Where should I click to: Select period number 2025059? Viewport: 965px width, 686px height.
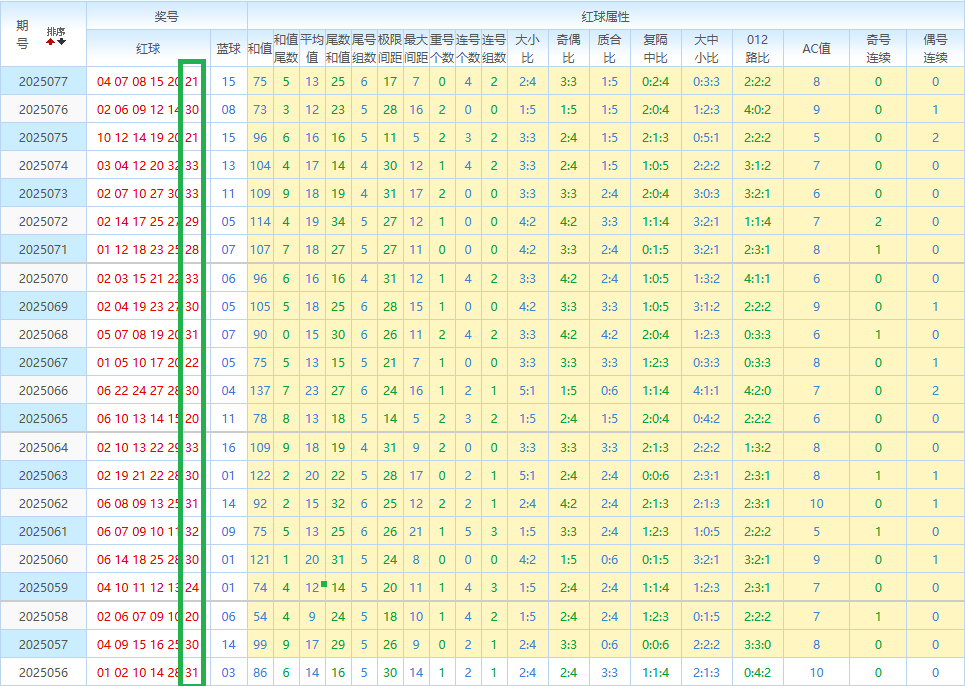(x=43, y=588)
